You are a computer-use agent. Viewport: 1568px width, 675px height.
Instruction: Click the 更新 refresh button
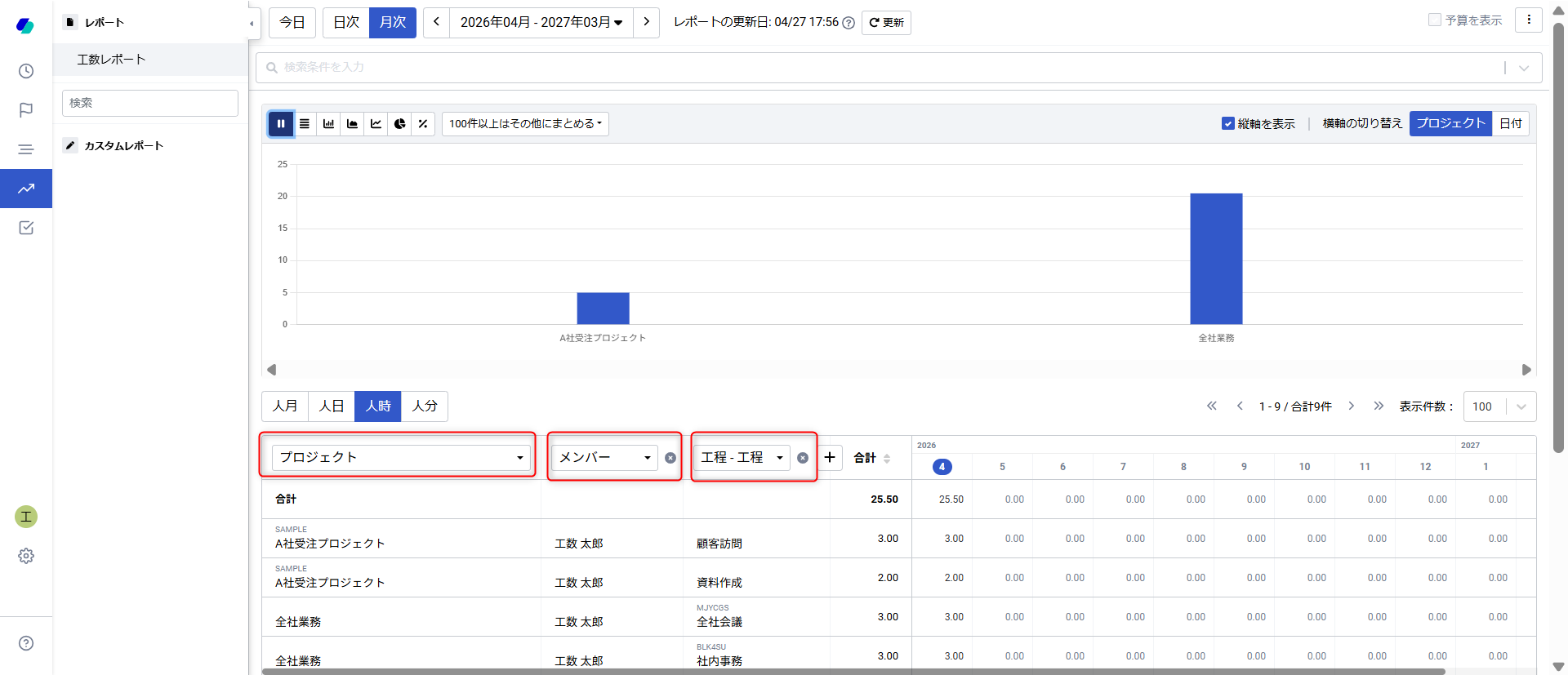tap(886, 23)
